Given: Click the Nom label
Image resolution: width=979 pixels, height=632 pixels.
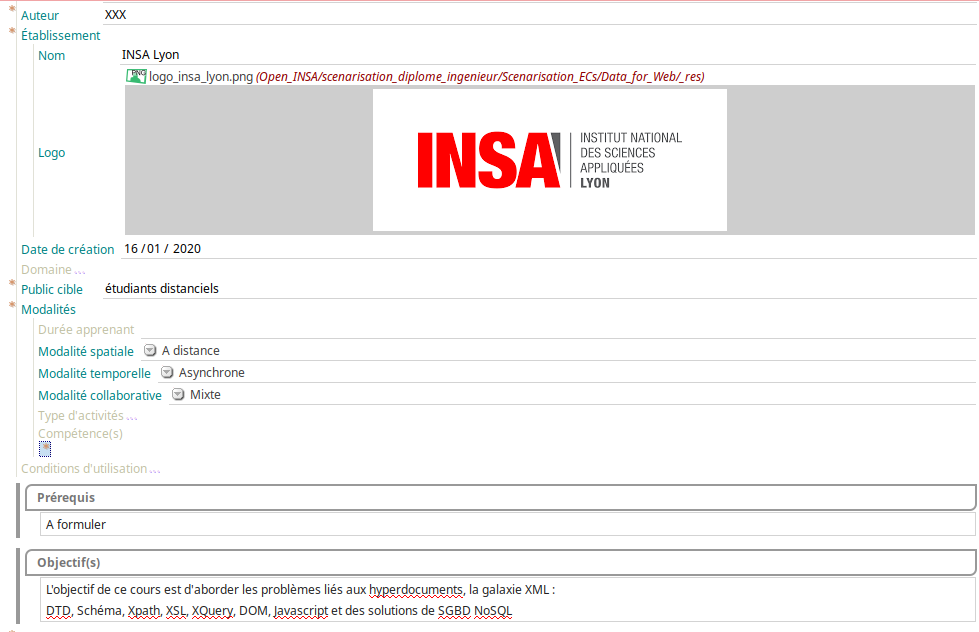Looking at the screenshot, I should tap(51, 56).
